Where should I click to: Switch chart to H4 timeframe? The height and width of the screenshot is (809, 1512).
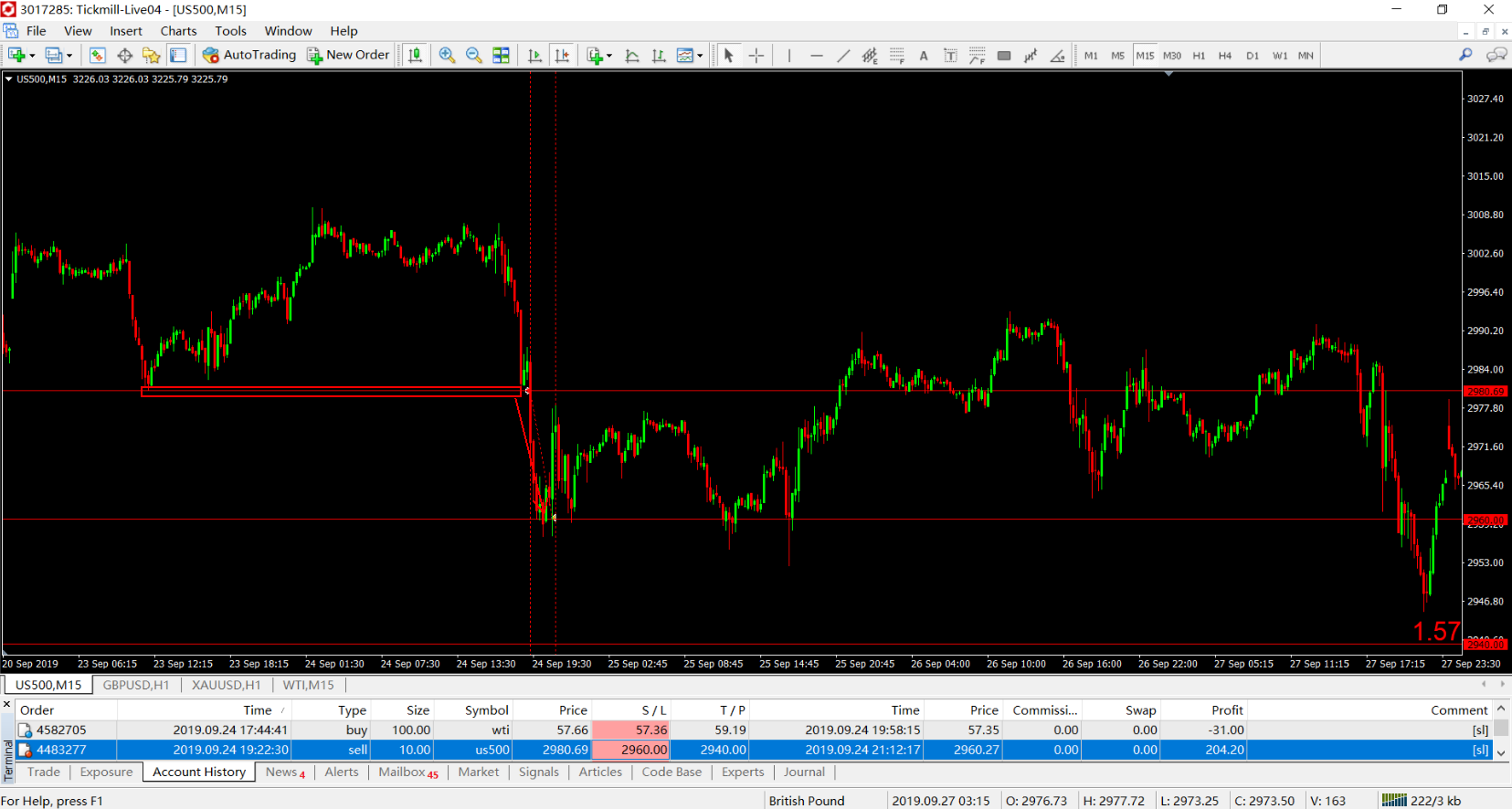pos(1225,56)
